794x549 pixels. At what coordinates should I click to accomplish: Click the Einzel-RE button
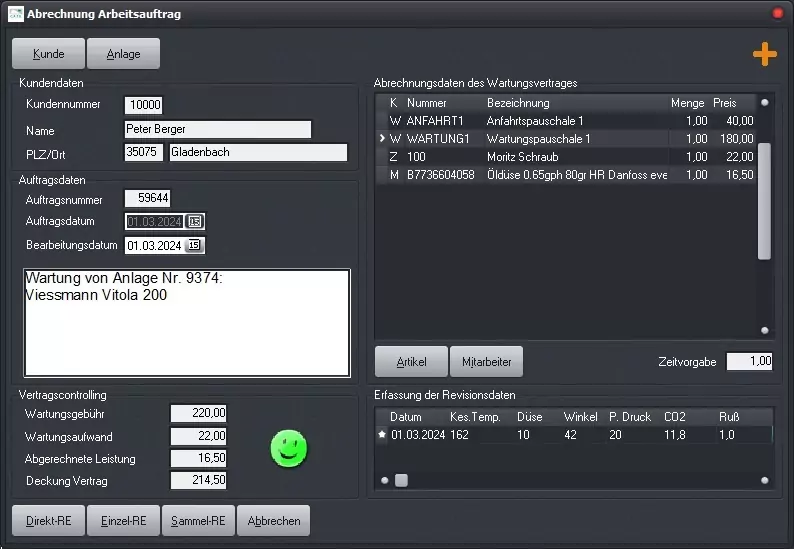coord(124,521)
